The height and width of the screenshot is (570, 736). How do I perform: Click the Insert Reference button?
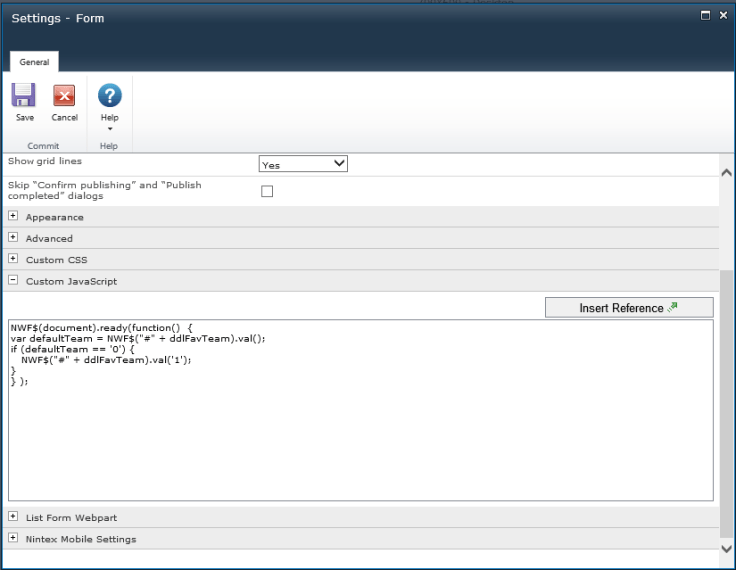pyautogui.click(x=629, y=308)
